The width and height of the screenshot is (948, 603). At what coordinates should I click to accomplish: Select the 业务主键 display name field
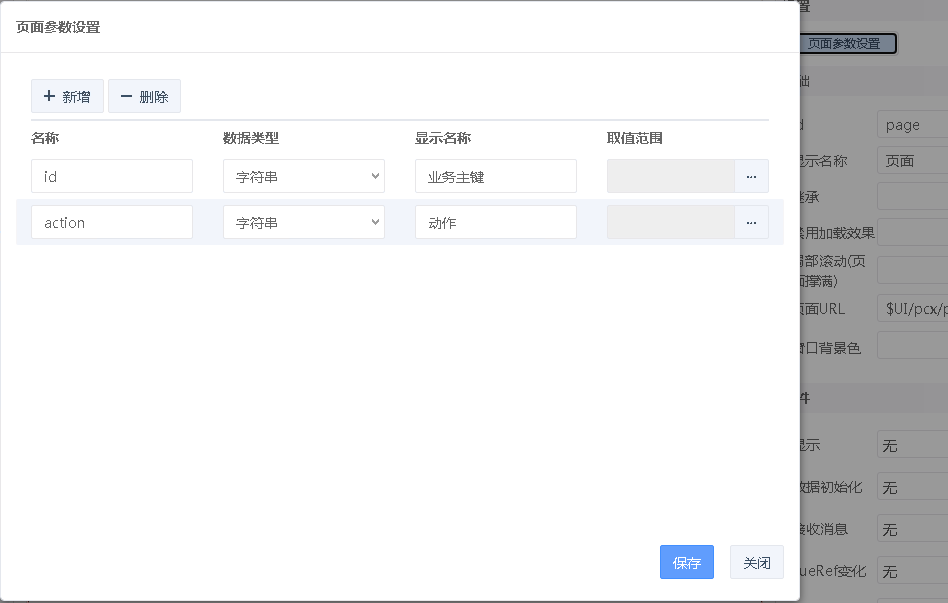495,176
